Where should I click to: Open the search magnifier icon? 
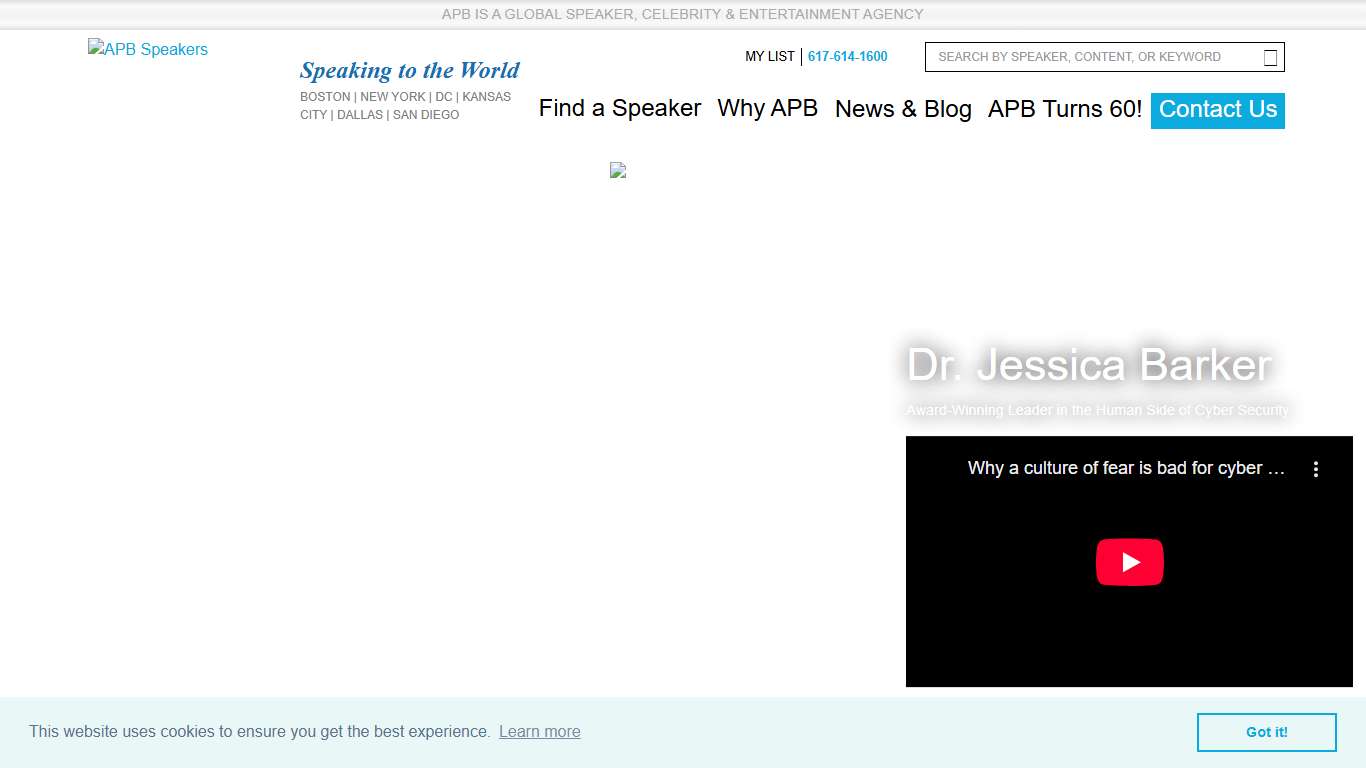point(1270,57)
